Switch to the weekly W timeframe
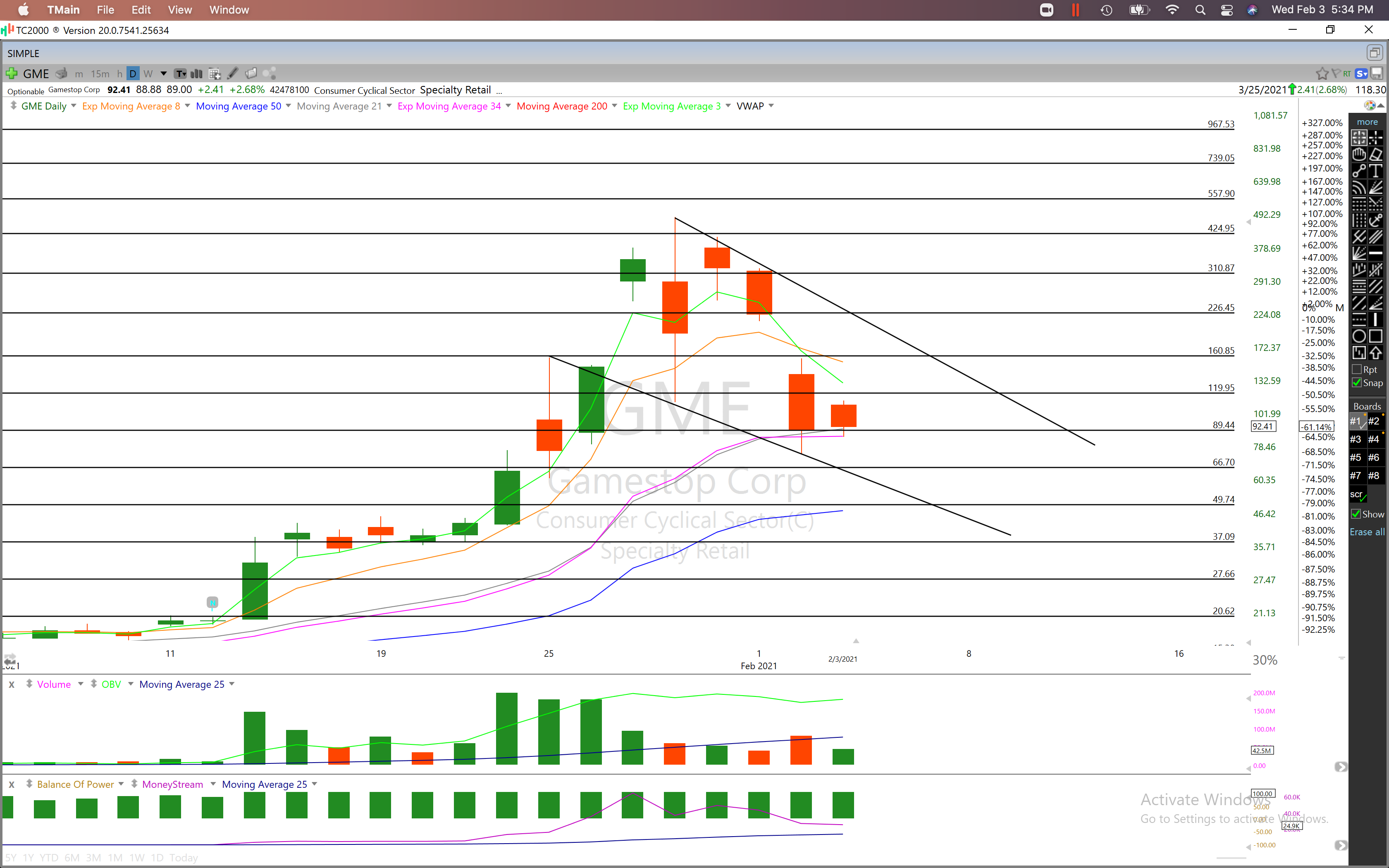1389x868 pixels. click(148, 74)
